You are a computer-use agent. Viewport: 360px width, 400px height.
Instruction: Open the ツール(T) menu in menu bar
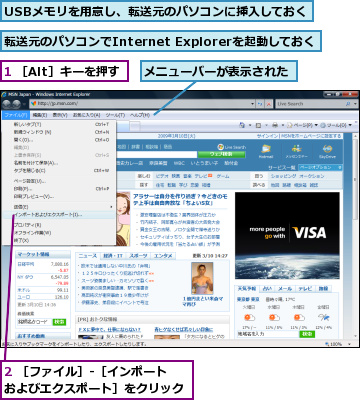(x=115, y=115)
